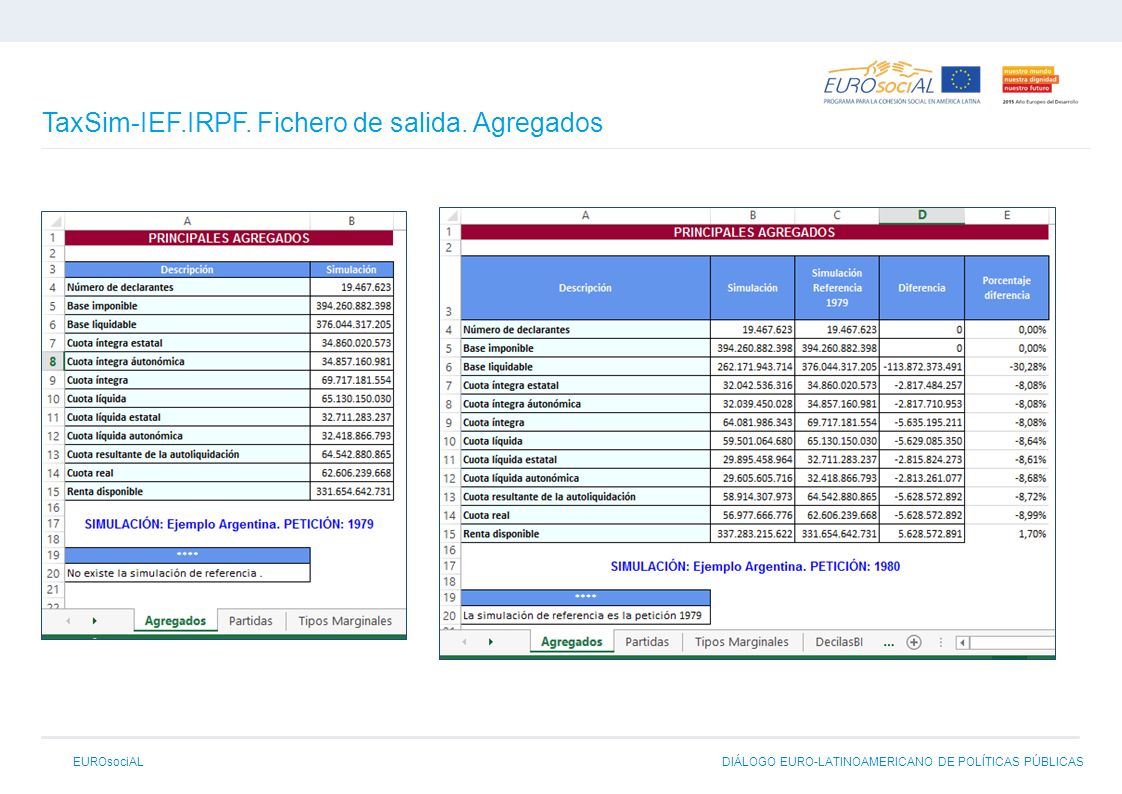
Task: Click 'Simulación Referencia 1979' header cell
Action: [x=836, y=288]
